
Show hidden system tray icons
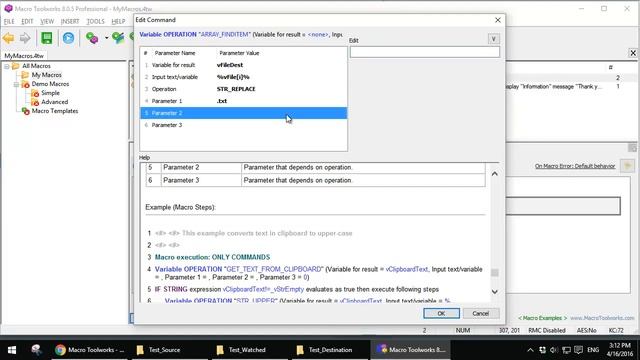530,350
